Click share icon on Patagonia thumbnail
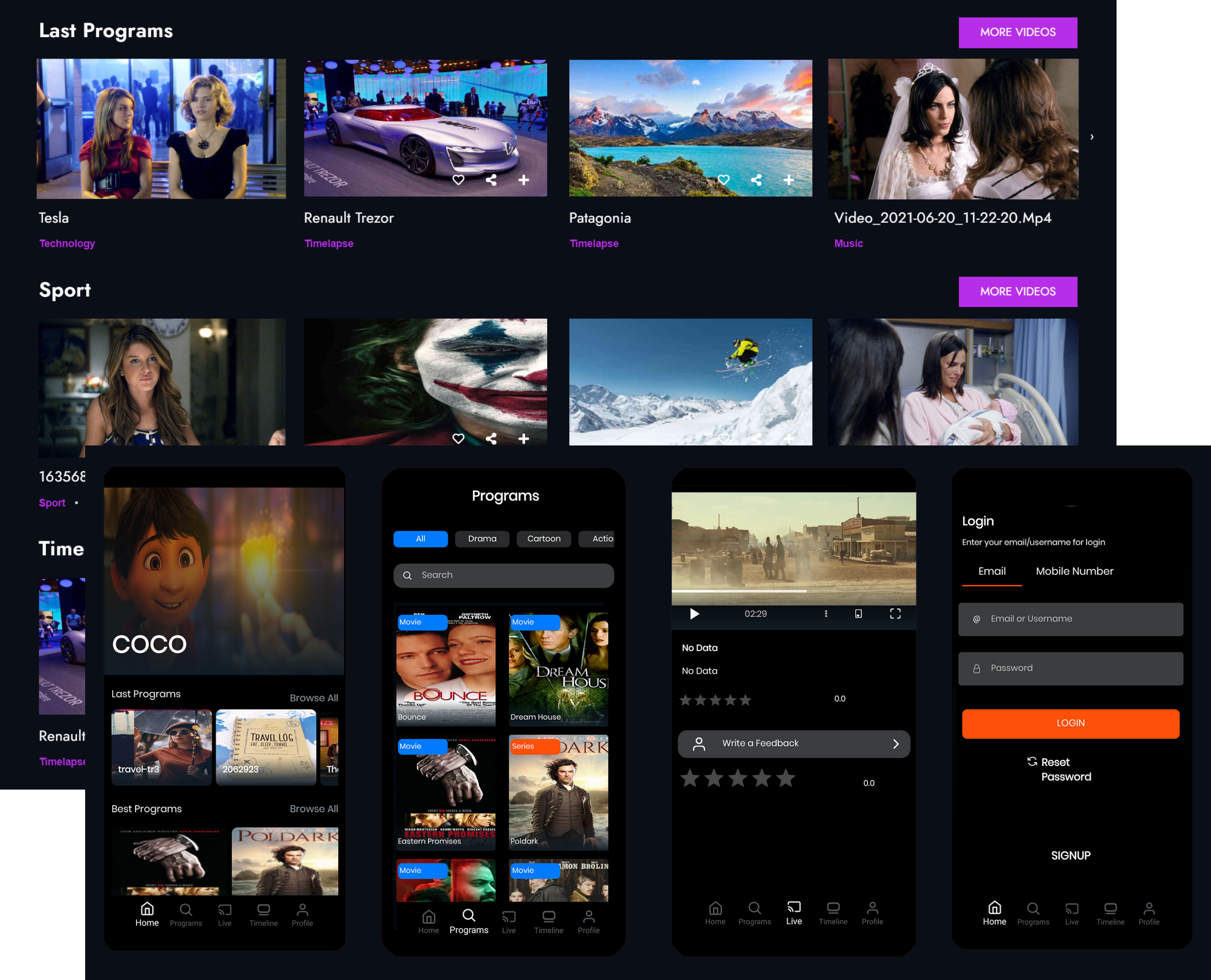 click(757, 180)
